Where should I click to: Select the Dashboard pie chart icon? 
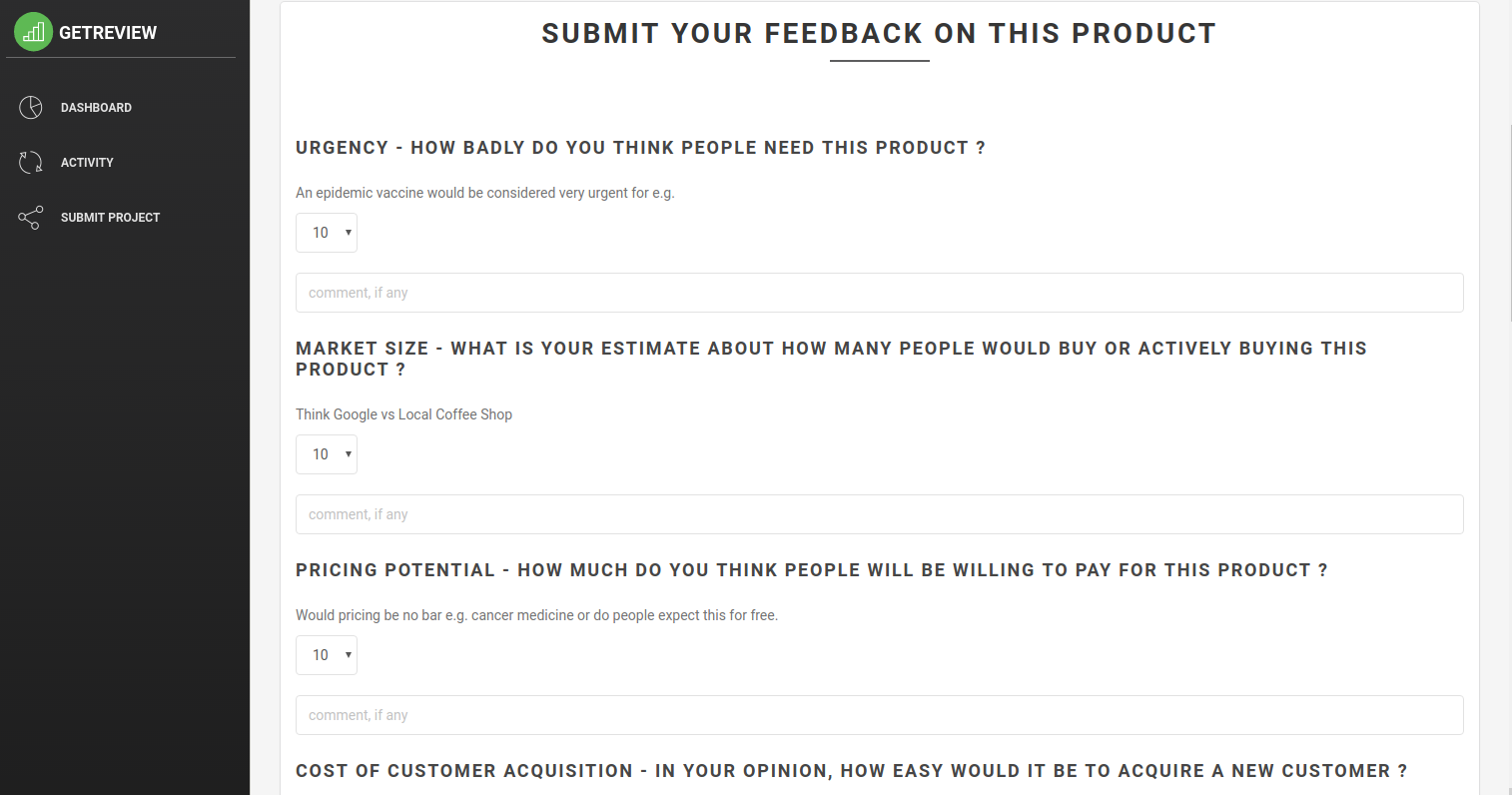click(30, 107)
